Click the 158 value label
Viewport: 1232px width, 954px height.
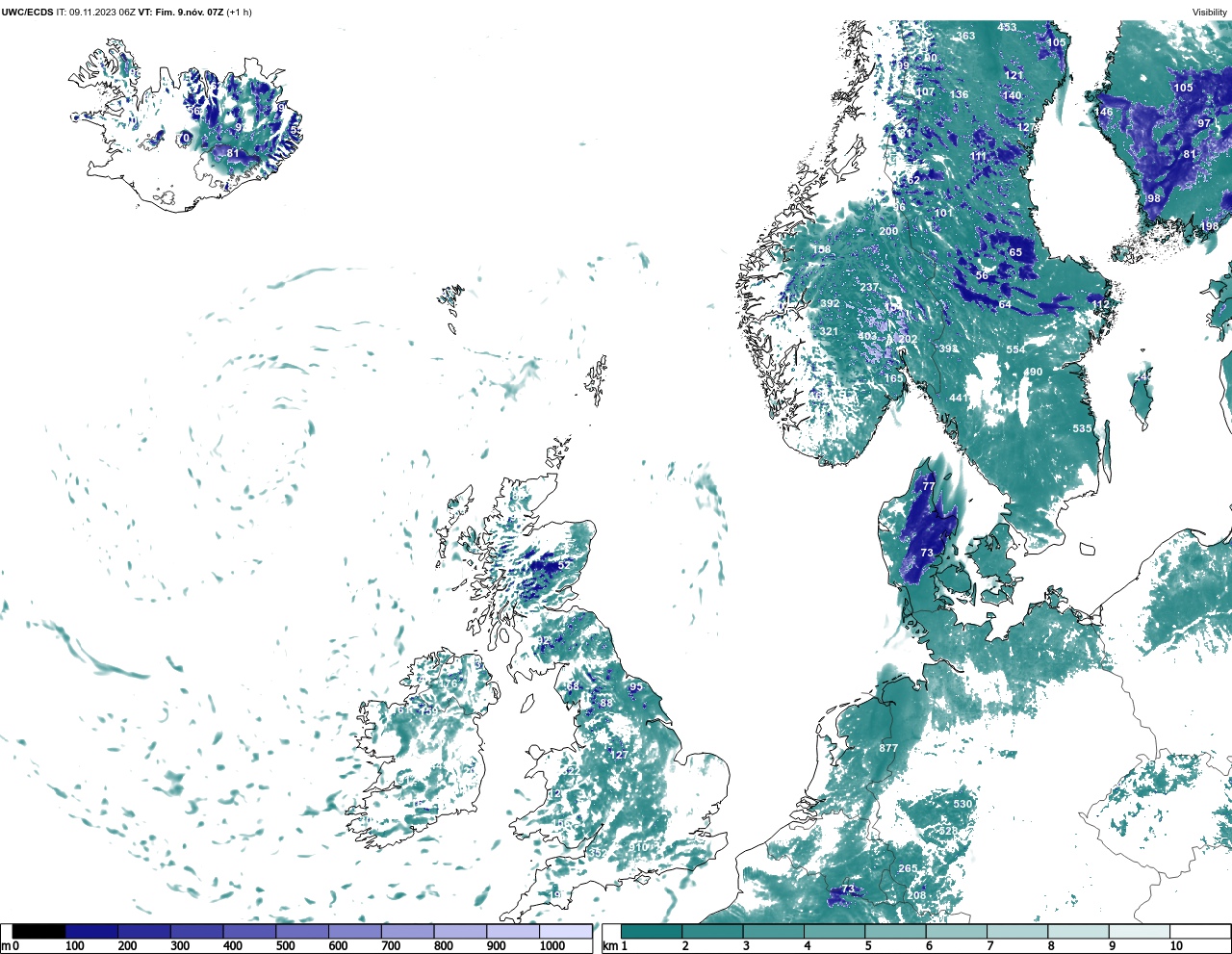(821, 249)
